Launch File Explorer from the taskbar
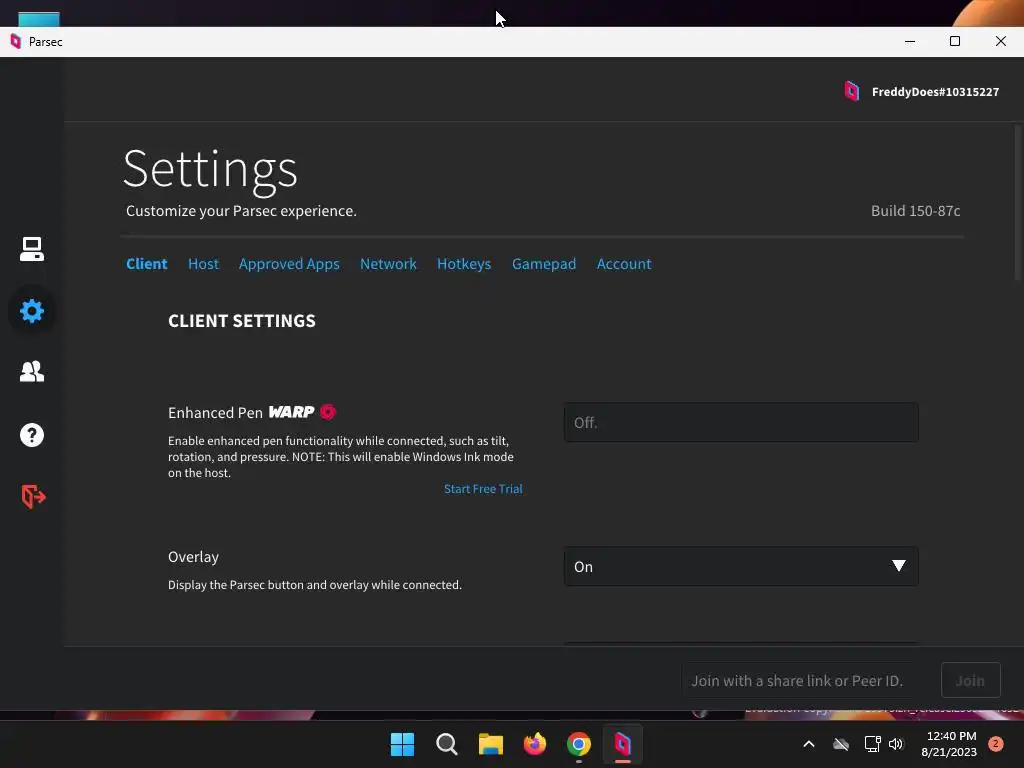This screenshot has height=768, width=1024. [490, 744]
